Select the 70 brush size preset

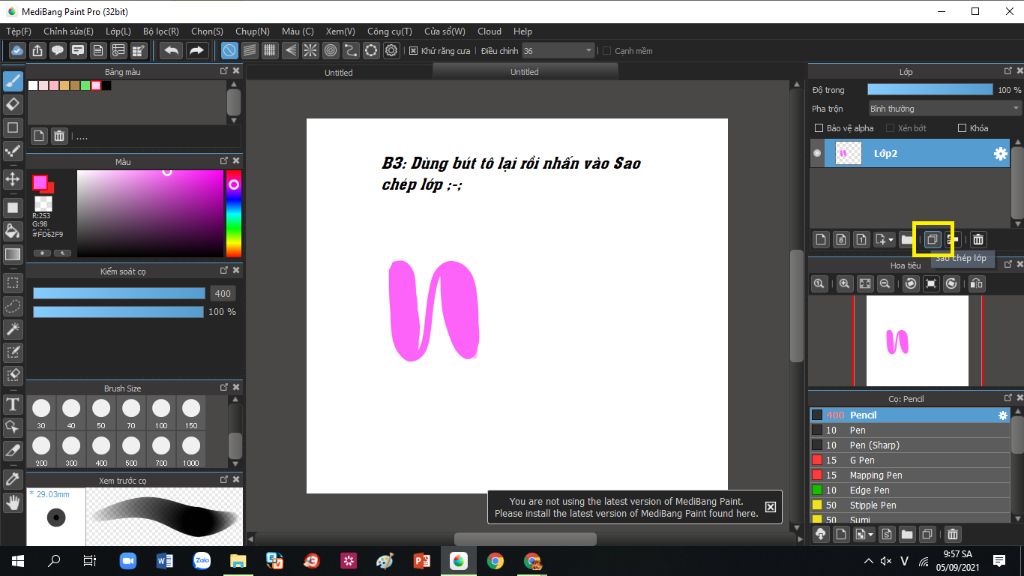click(x=131, y=413)
